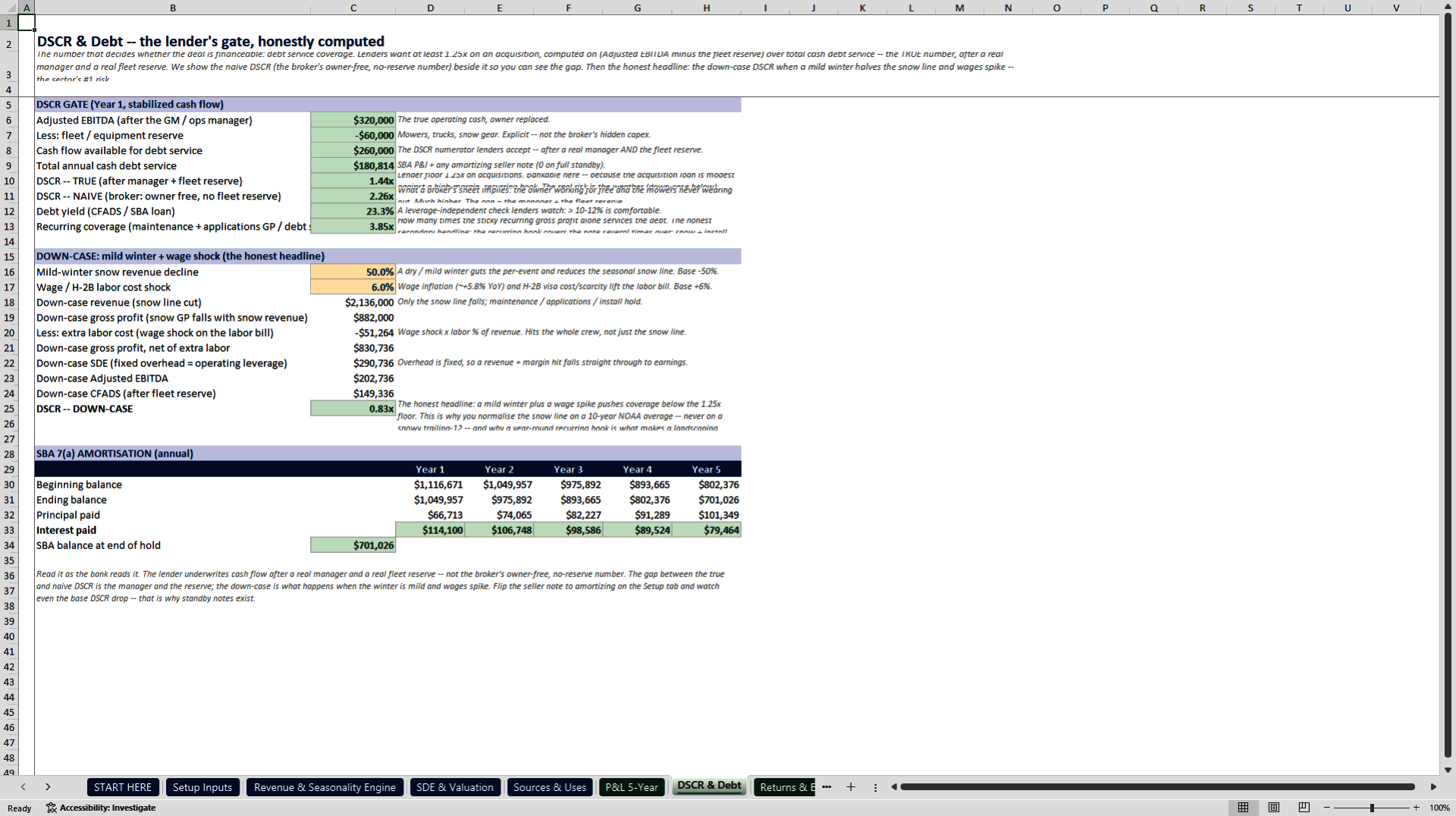1456x816 pixels.
Task: Open hidden sheet tabs ellipsis
Action: tap(827, 787)
